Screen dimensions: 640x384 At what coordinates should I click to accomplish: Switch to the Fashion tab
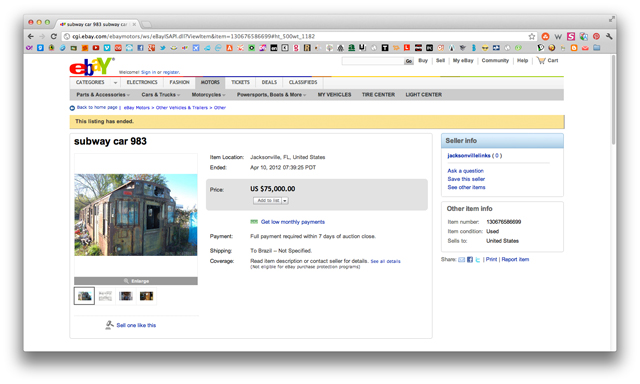coord(179,82)
